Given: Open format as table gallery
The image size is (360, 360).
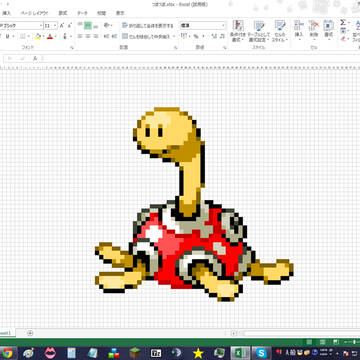Looking at the screenshot, I should point(258,31).
